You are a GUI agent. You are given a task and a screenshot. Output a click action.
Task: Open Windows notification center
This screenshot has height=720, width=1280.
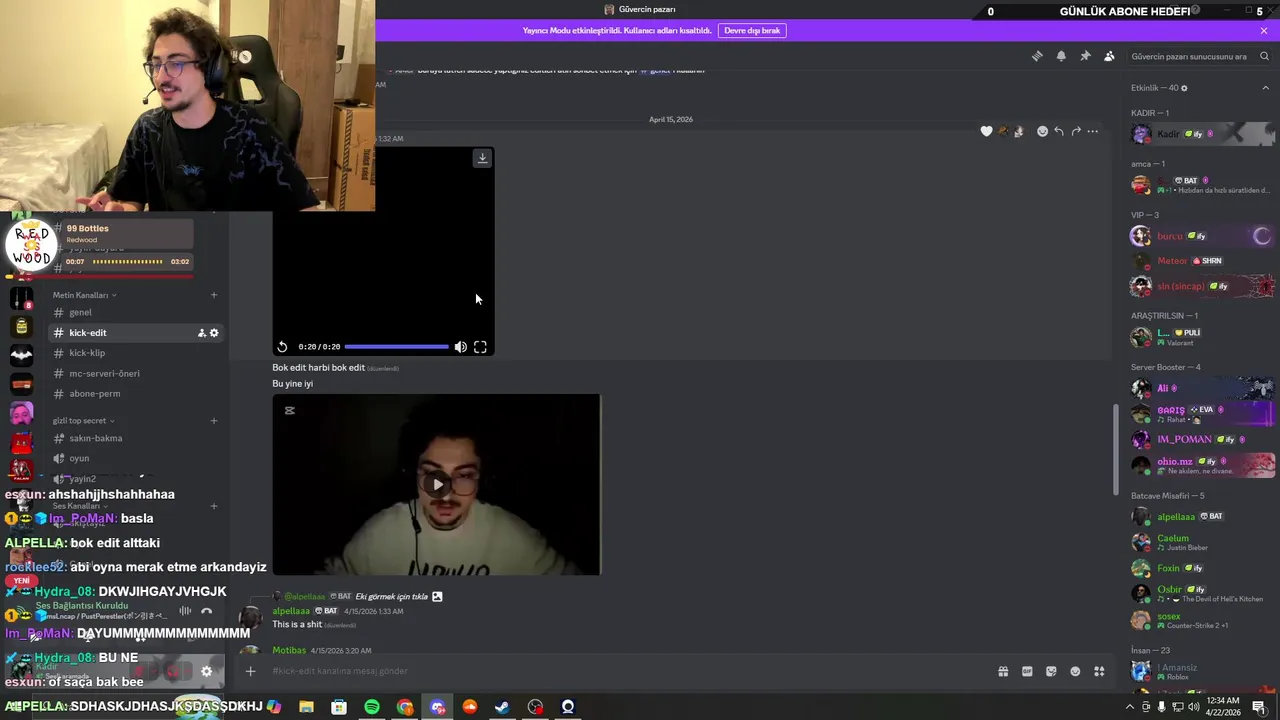click(x=1259, y=707)
